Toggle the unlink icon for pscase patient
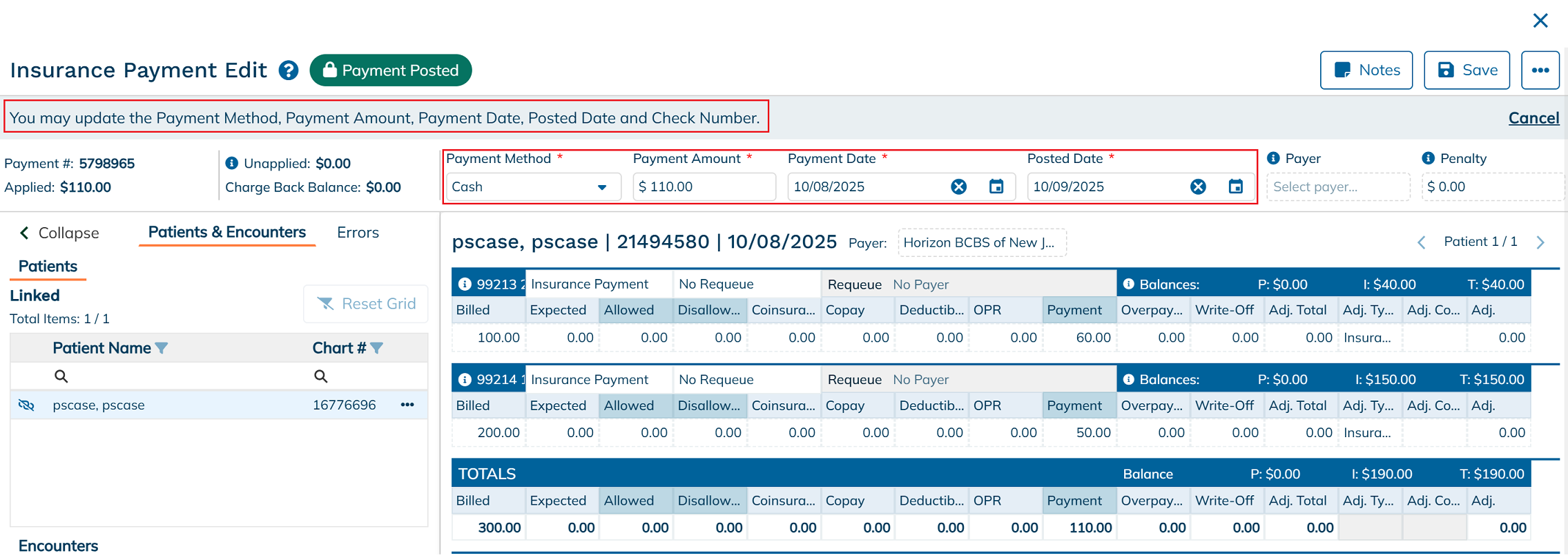The width and height of the screenshot is (1568, 558). tap(26, 405)
